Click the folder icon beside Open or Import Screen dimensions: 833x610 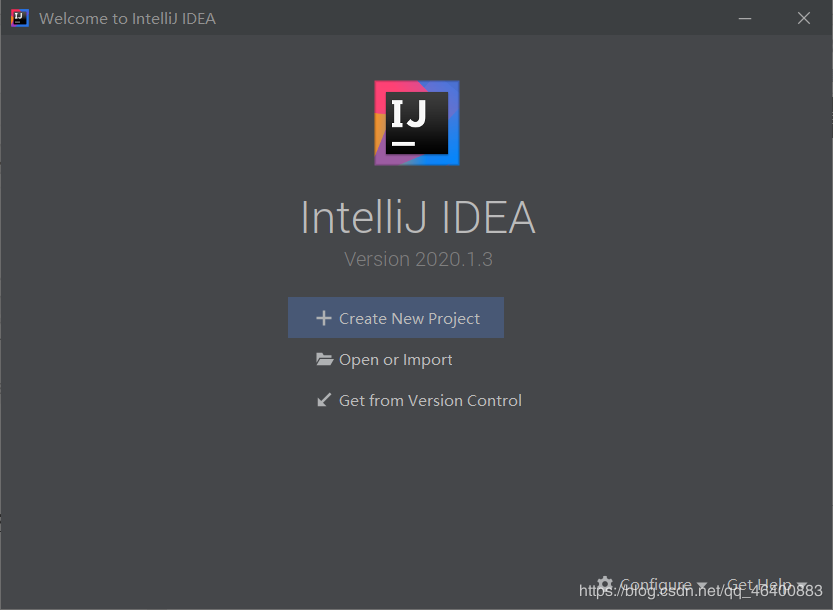324,360
